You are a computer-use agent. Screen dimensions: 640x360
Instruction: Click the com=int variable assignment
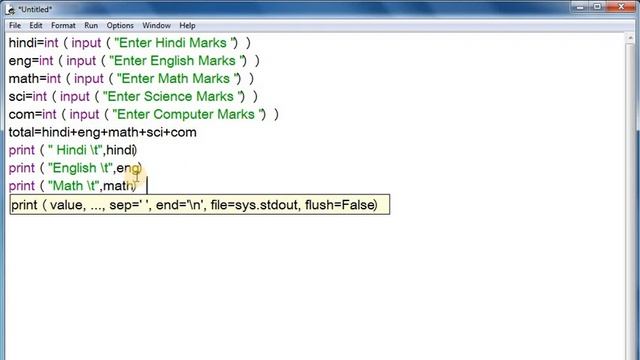pyautogui.click(x=32, y=114)
